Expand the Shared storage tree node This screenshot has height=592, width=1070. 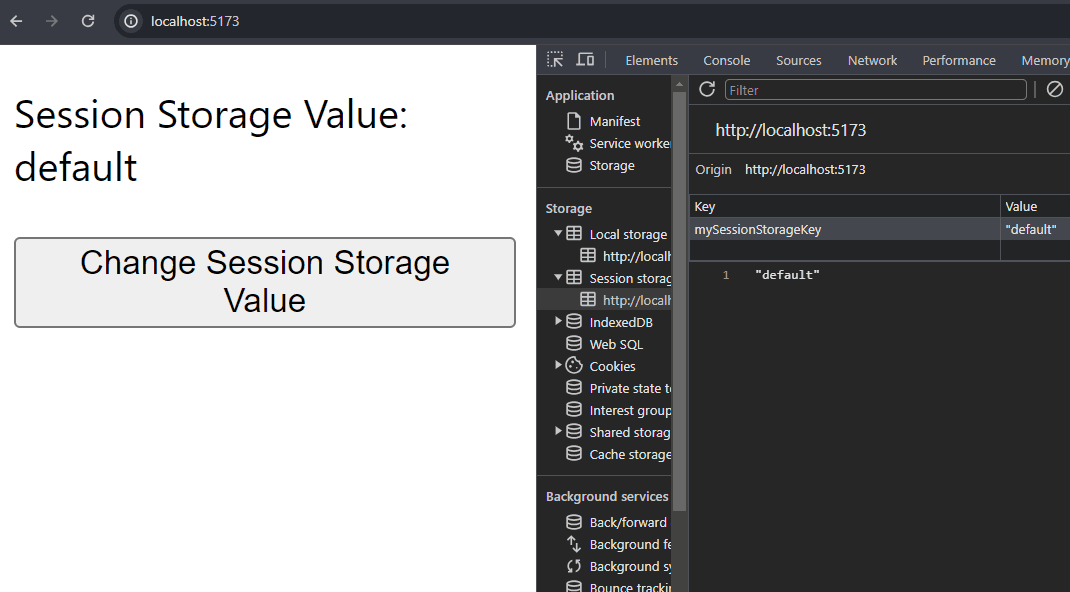[x=558, y=432]
